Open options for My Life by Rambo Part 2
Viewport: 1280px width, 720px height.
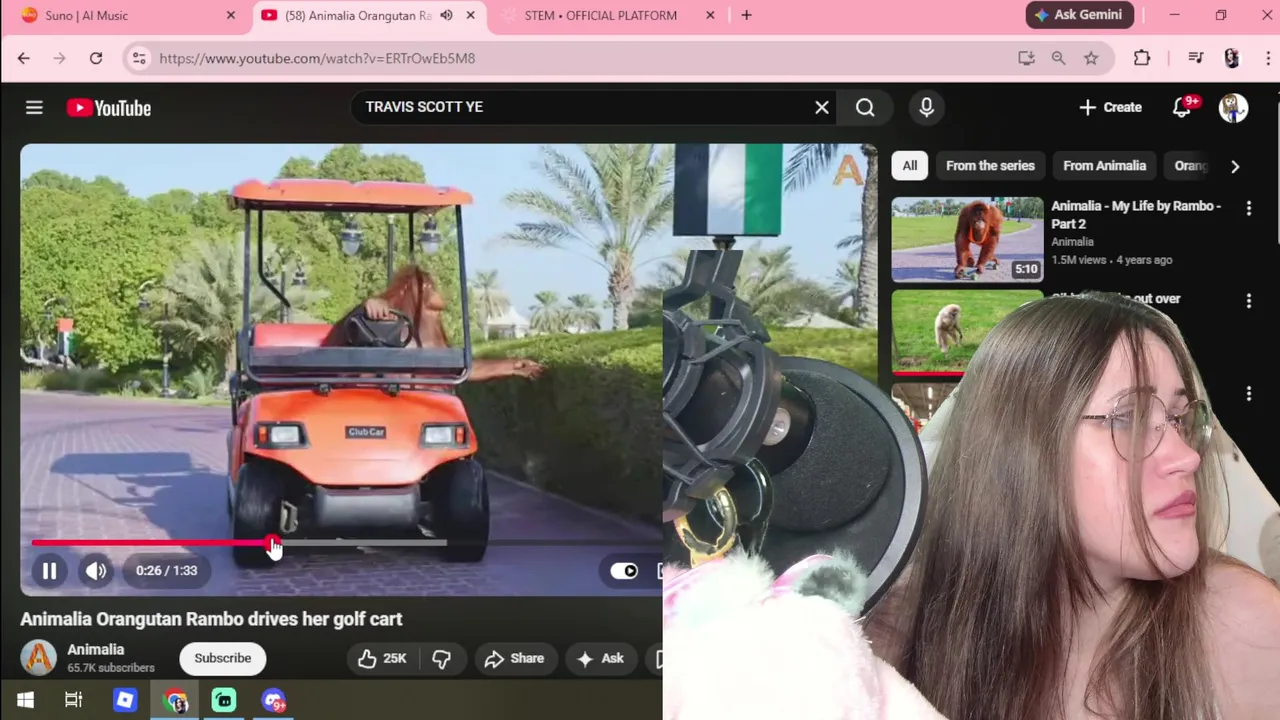tap(1248, 208)
